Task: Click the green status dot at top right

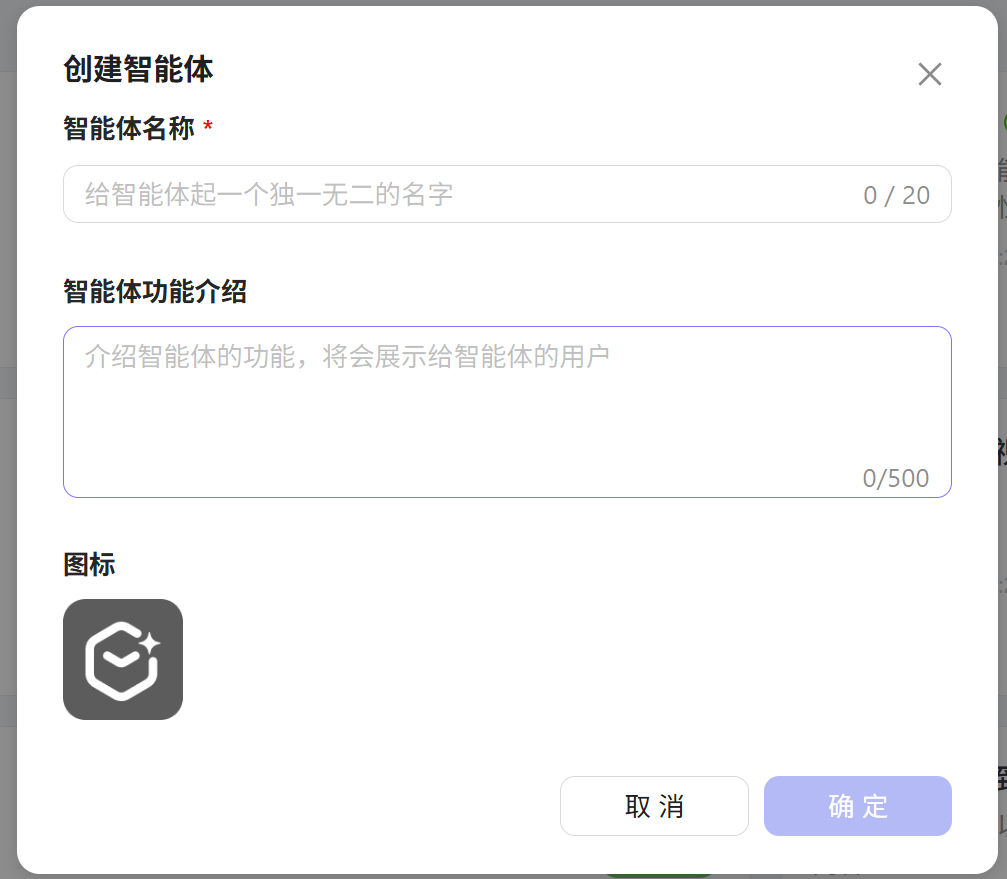Action: [1003, 122]
